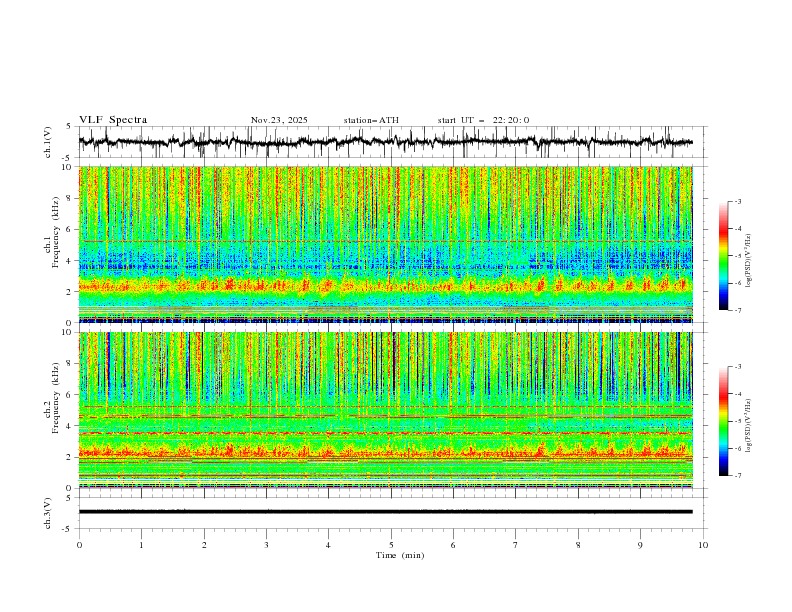The width and height of the screenshot is (792, 612).
Task: Click tick label 7 on the time axis
Action: click(516, 545)
